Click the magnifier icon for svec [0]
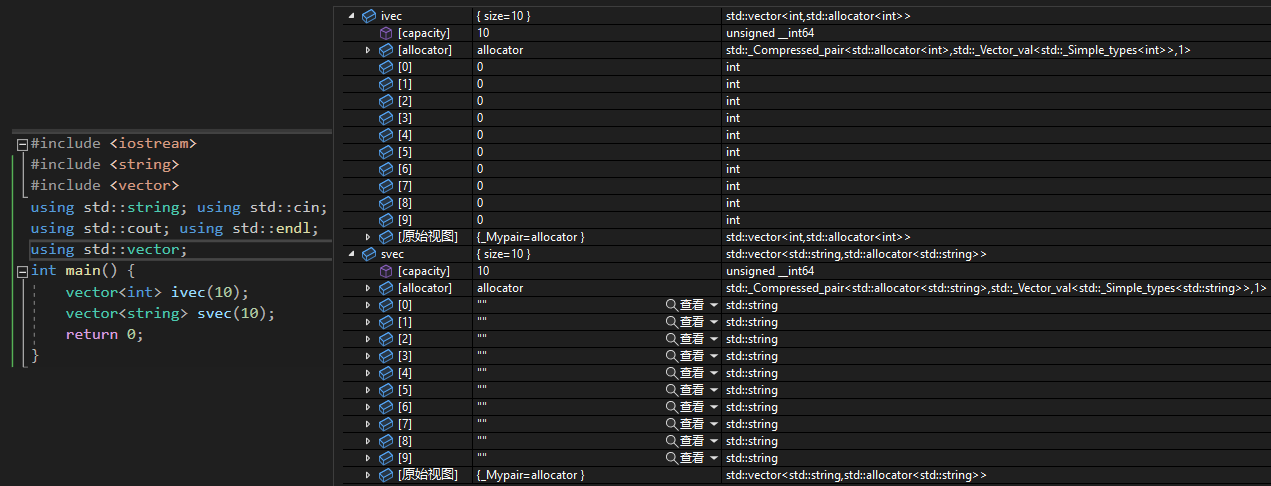 click(x=672, y=305)
